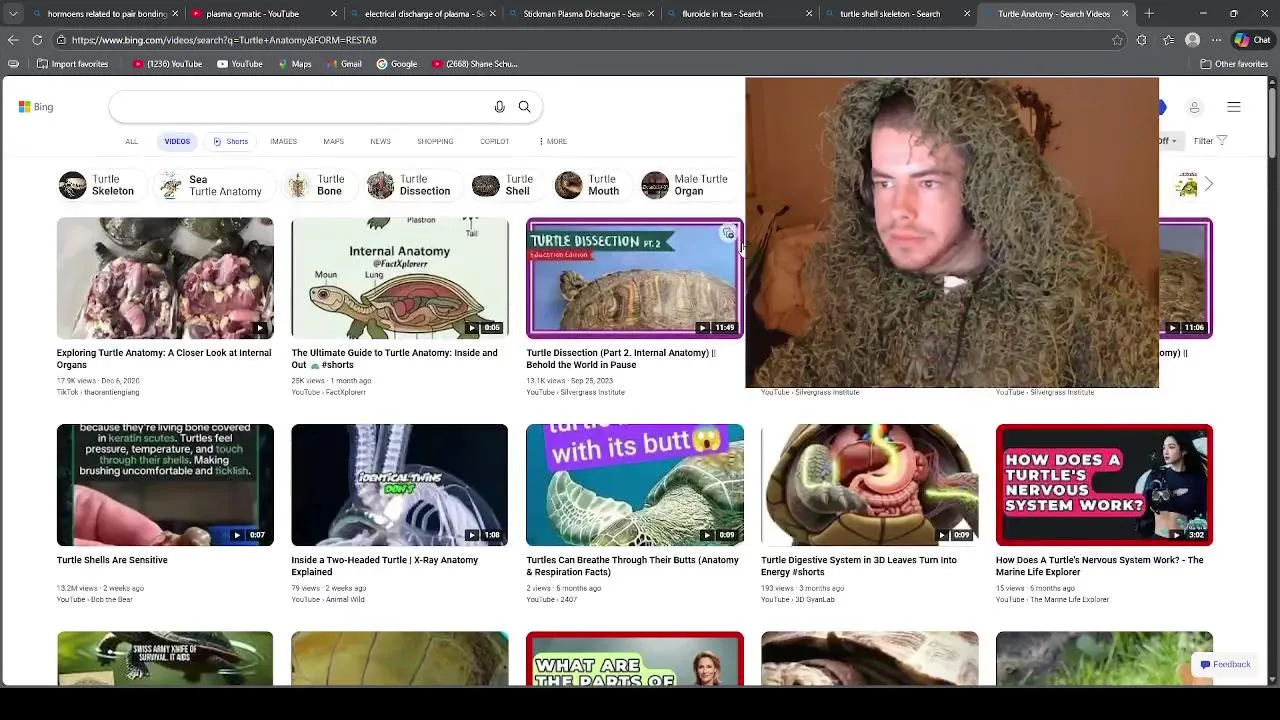
Task: Click save icon on Turtle Dissection thumbnail
Action: (x=728, y=234)
